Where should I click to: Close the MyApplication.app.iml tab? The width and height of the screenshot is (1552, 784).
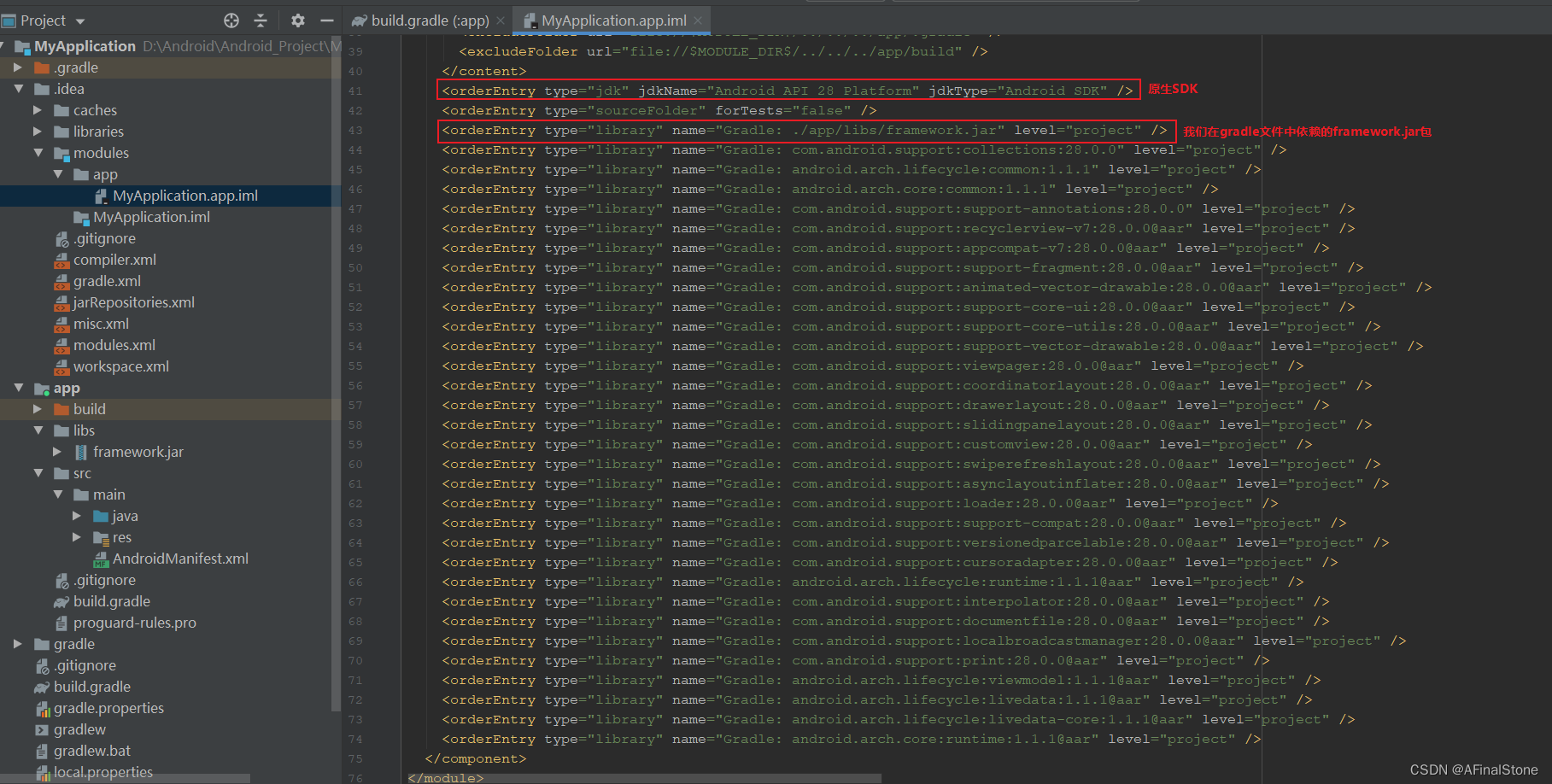698,20
